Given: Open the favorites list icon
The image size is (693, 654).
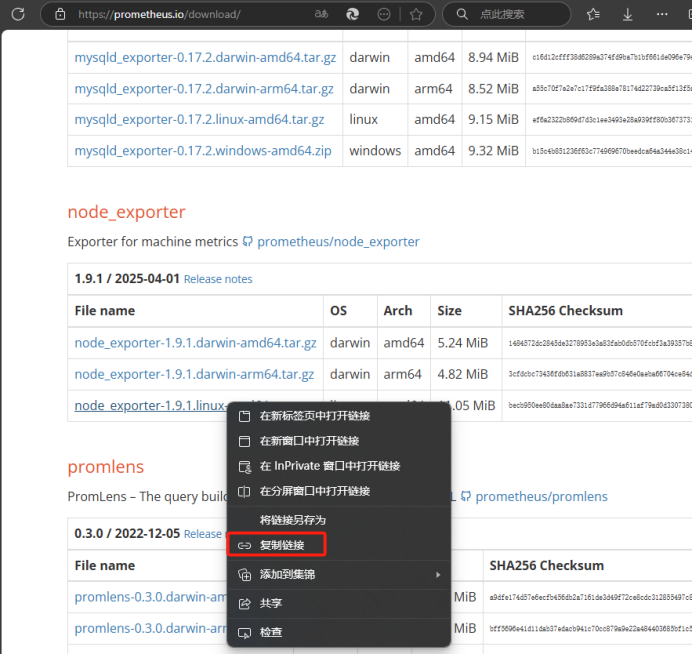Looking at the screenshot, I should click(593, 15).
